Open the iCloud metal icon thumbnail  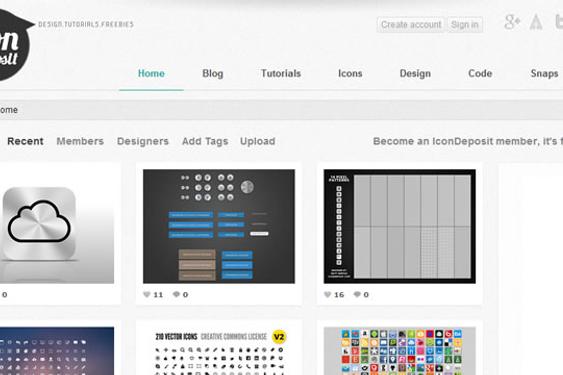point(57,226)
